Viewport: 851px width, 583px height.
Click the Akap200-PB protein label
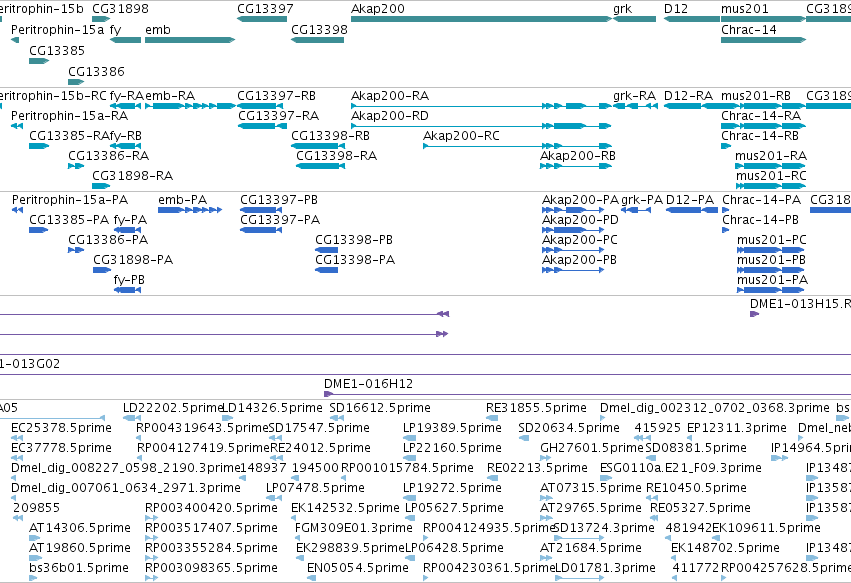tap(579, 261)
